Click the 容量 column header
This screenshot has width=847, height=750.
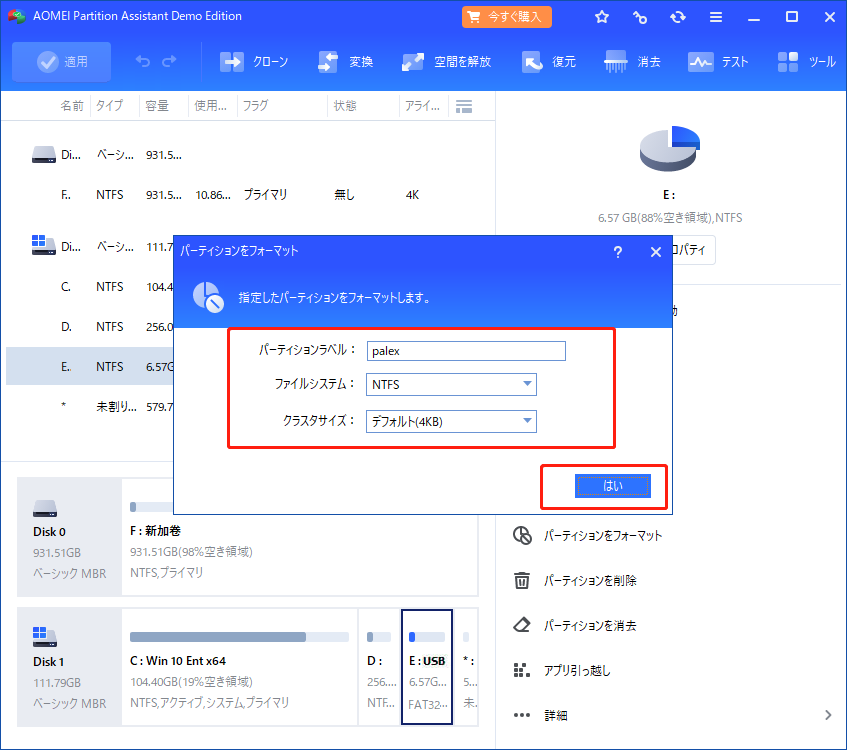point(157,106)
